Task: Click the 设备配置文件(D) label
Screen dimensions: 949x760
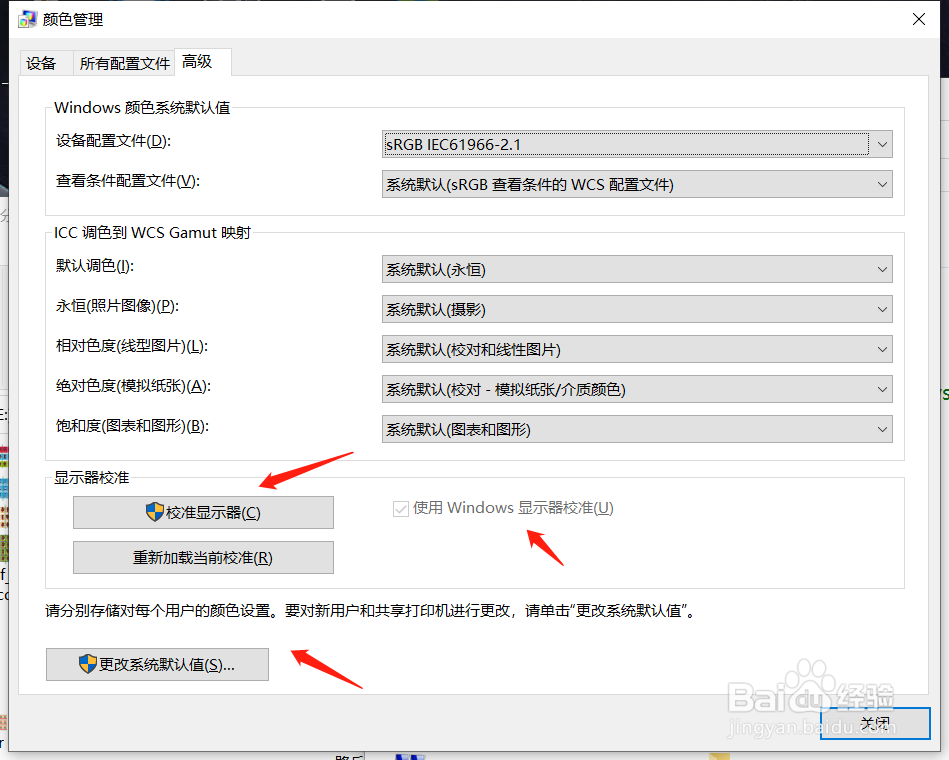Action: click(x=113, y=141)
